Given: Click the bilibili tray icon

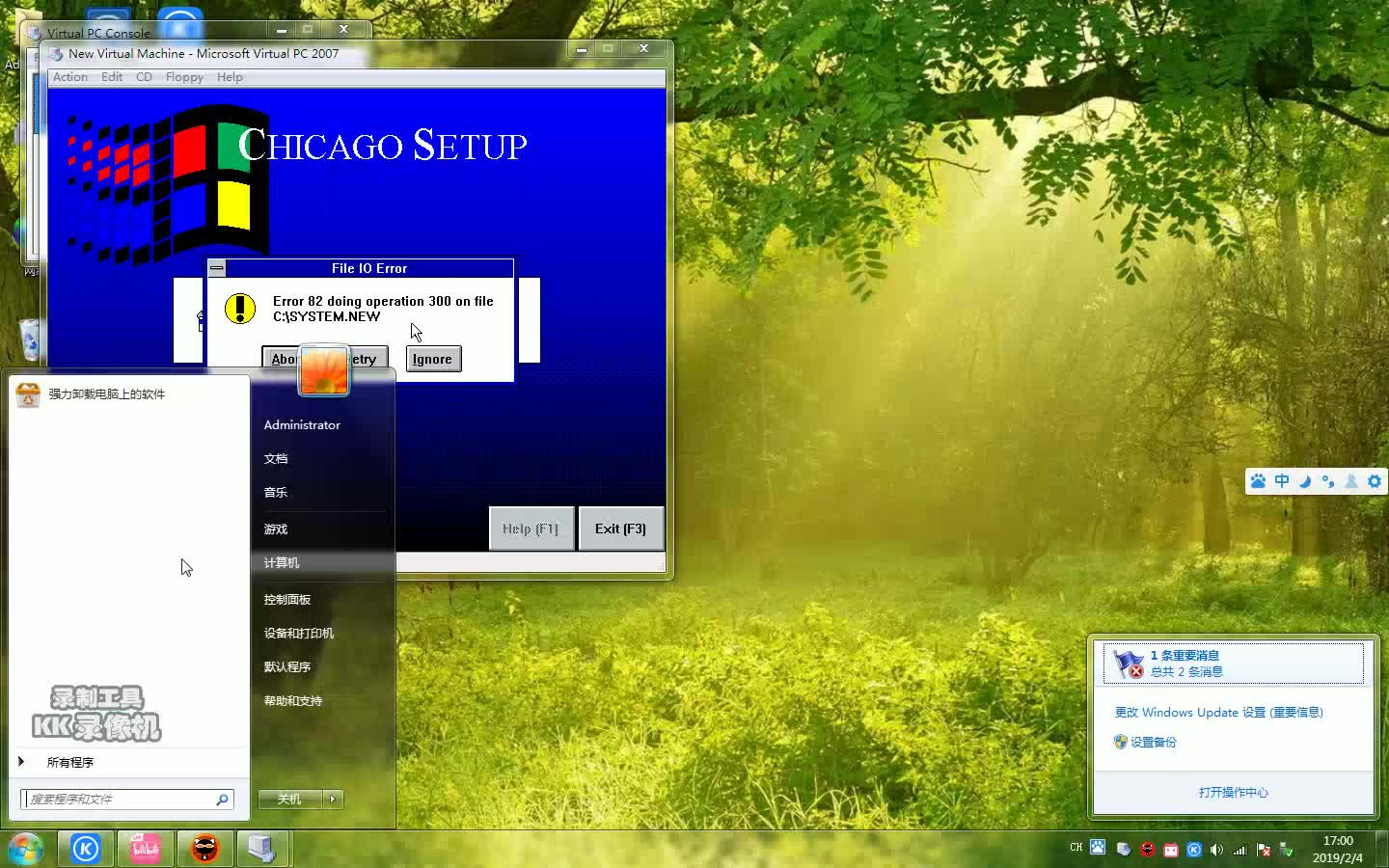Looking at the screenshot, I should (1170, 850).
